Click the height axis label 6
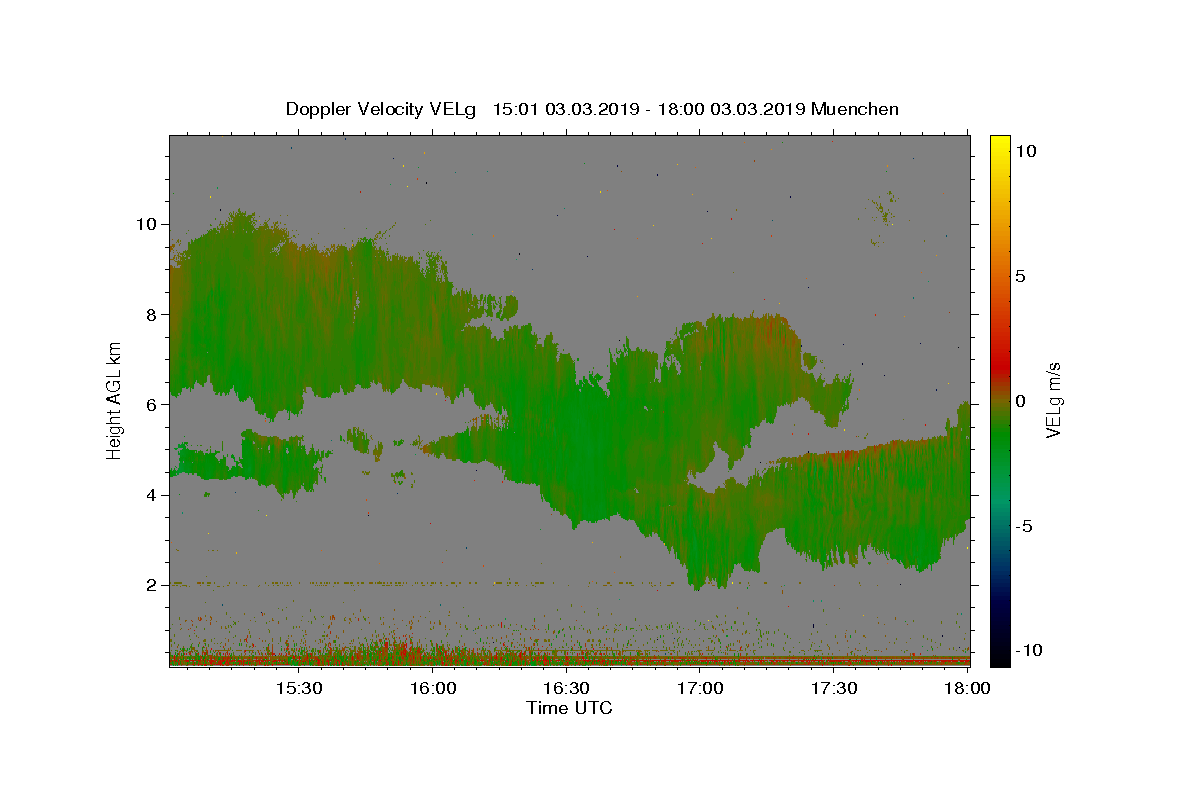 154,405
